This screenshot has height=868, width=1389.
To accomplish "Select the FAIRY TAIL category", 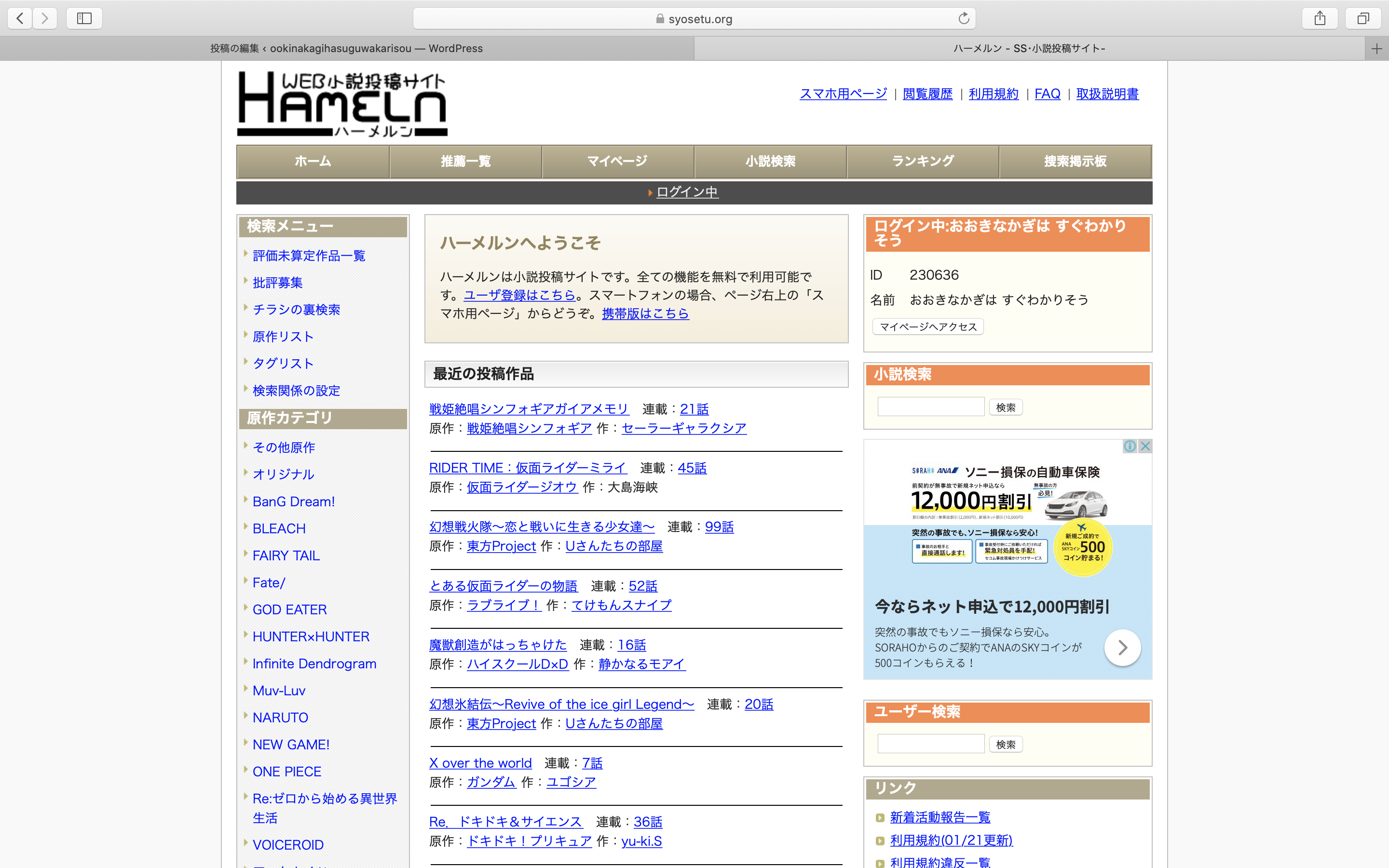I will [x=286, y=556].
